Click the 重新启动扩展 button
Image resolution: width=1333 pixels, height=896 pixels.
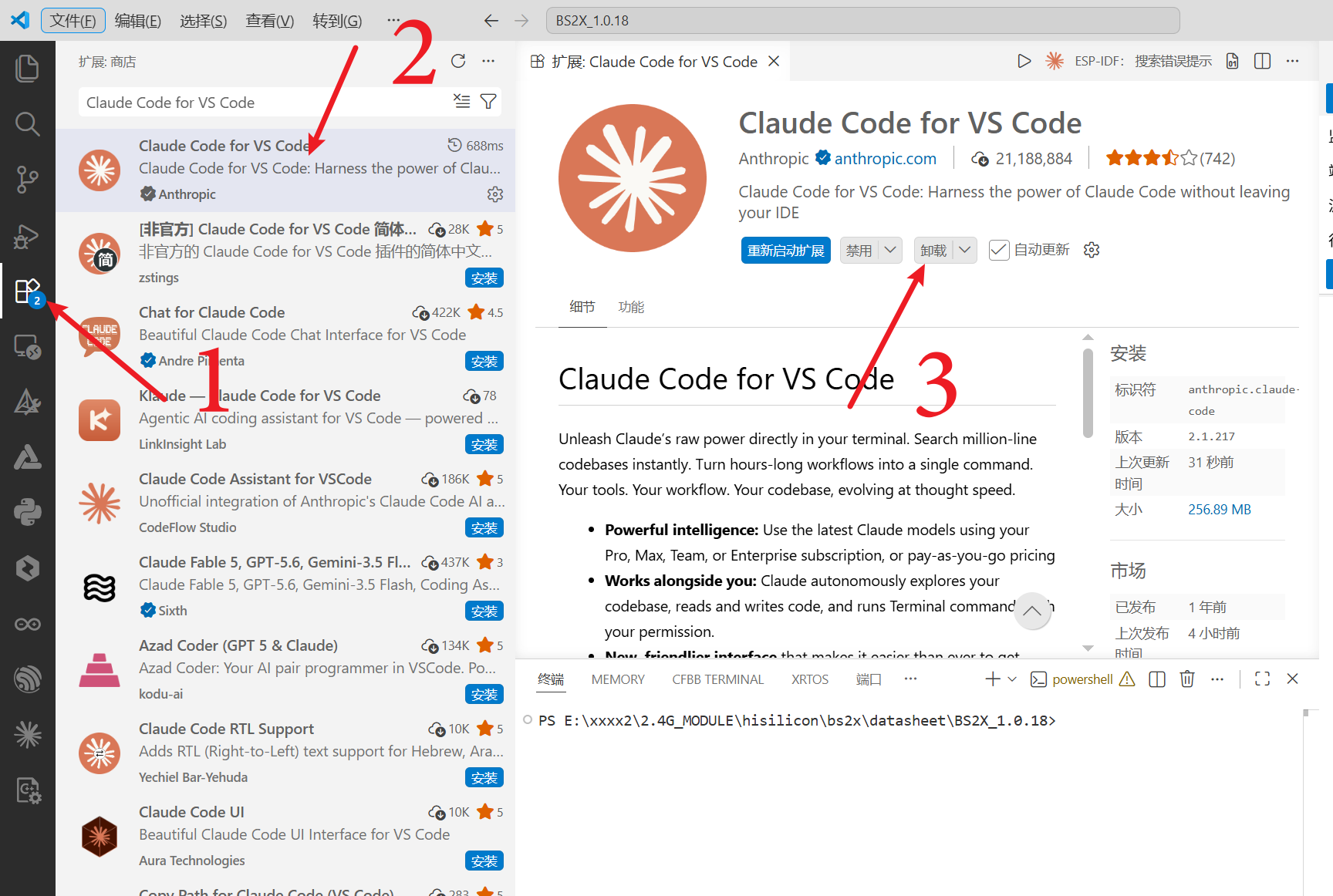pyautogui.click(x=786, y=250)
